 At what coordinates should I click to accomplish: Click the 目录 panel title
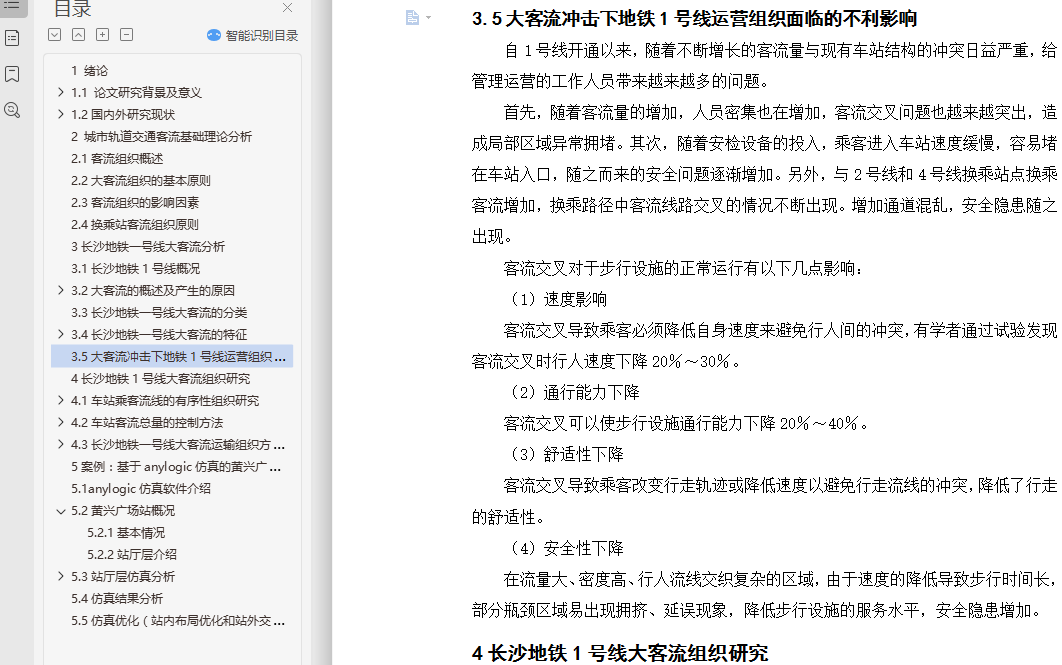tap(72, 8)
